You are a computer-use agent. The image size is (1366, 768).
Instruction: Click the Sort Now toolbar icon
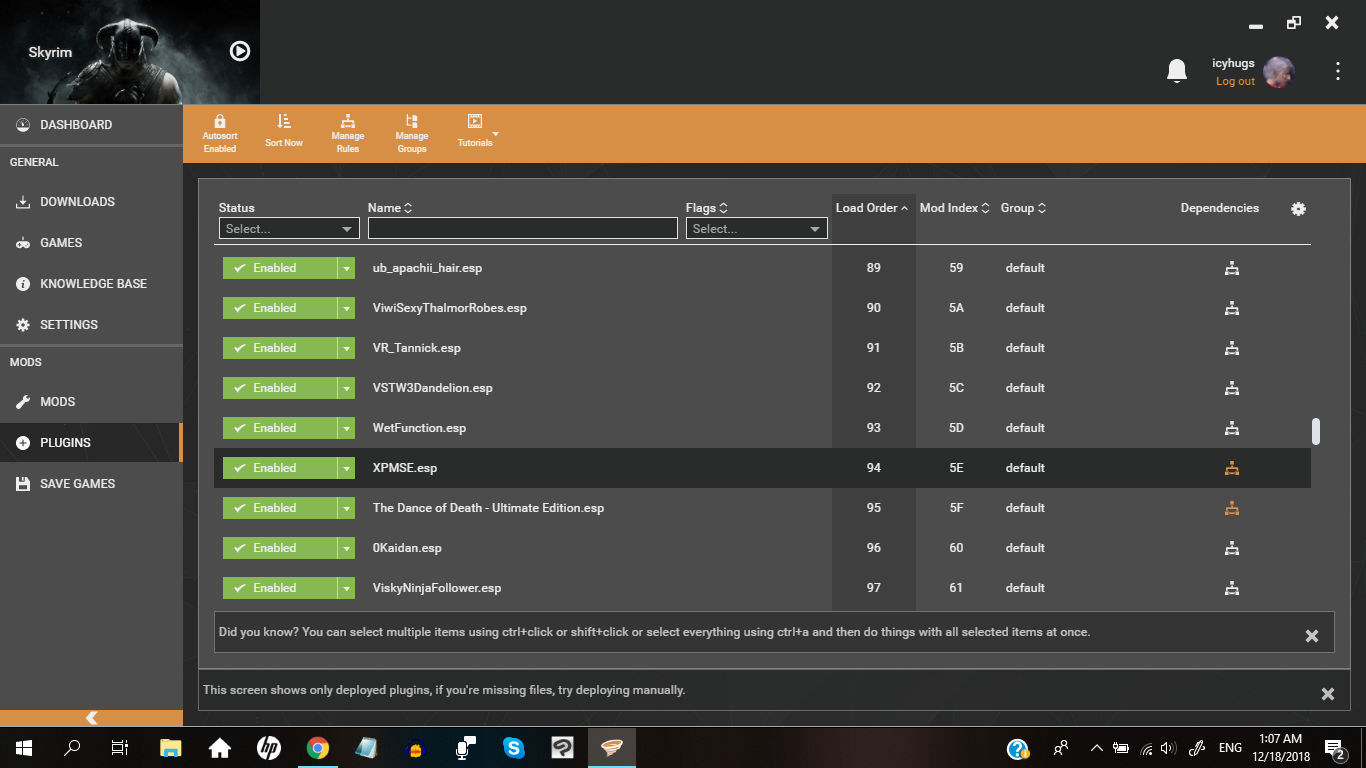click(x=284, y=121)
